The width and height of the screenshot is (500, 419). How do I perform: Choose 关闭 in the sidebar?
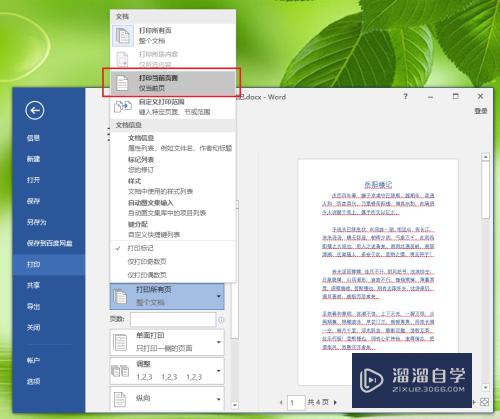(33, 327)
